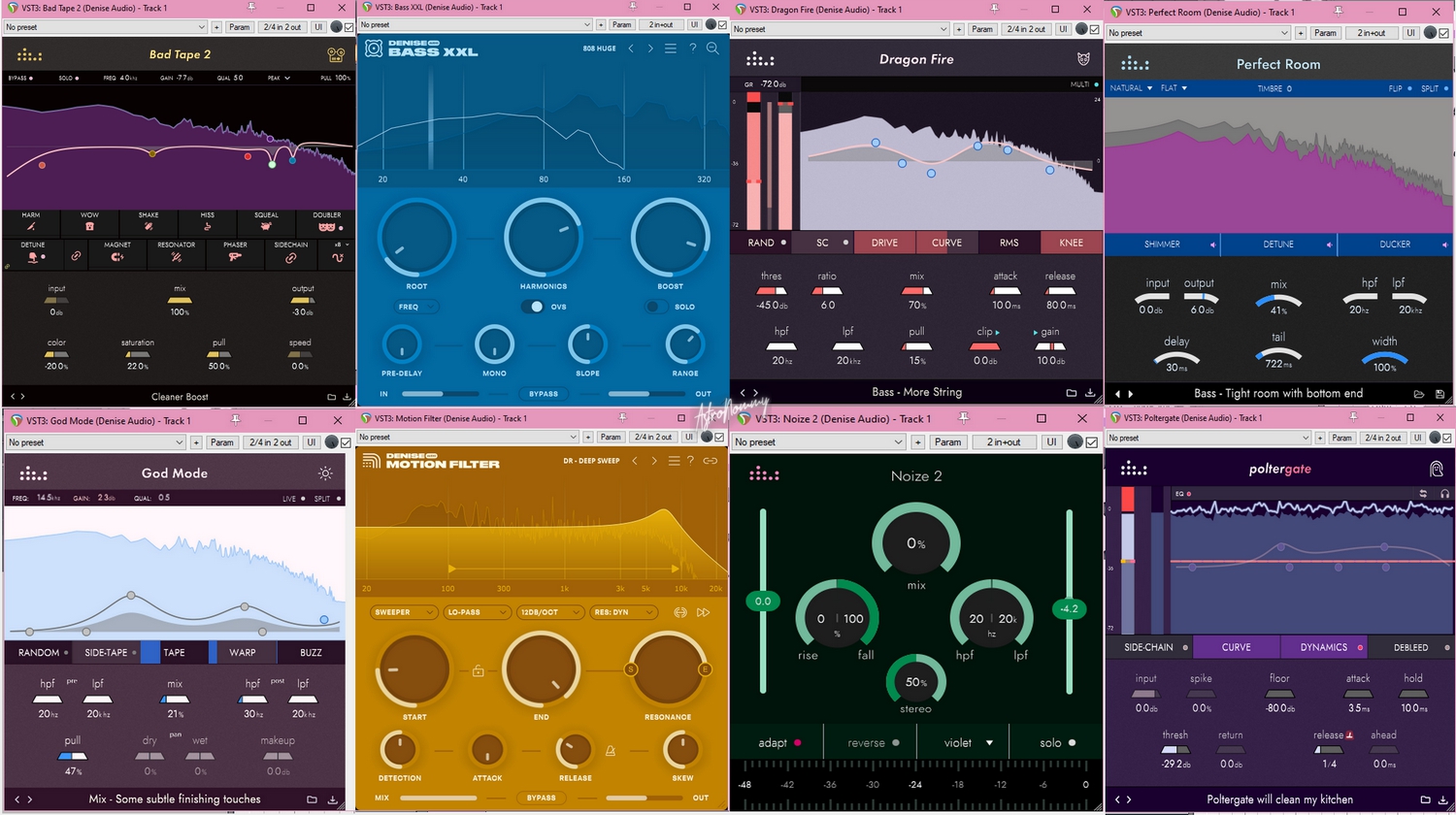Toggle the Solo switch in Bass XXL
1456x815 pixels.
[x=657, y=307]
